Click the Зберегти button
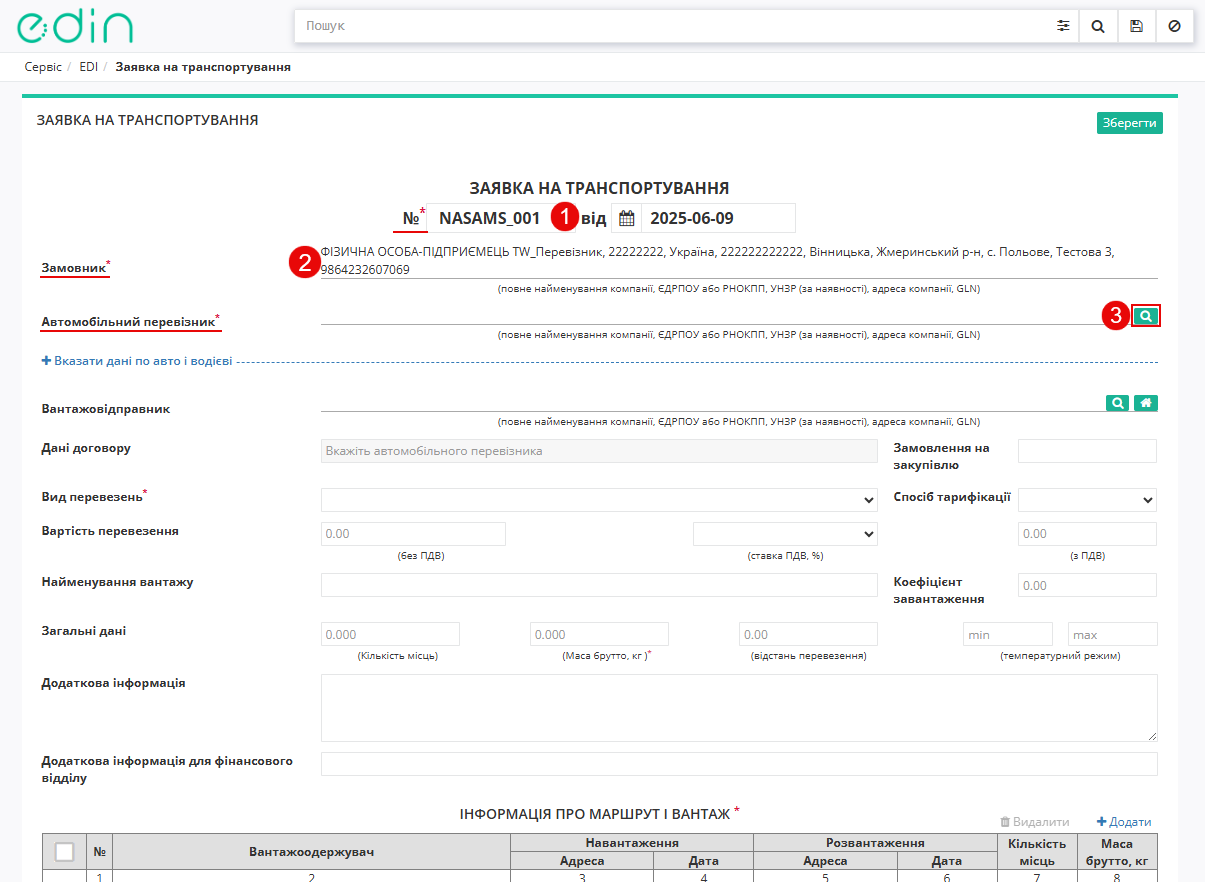Viewport: 1205px width, 882px height. tap(1130, 123)
